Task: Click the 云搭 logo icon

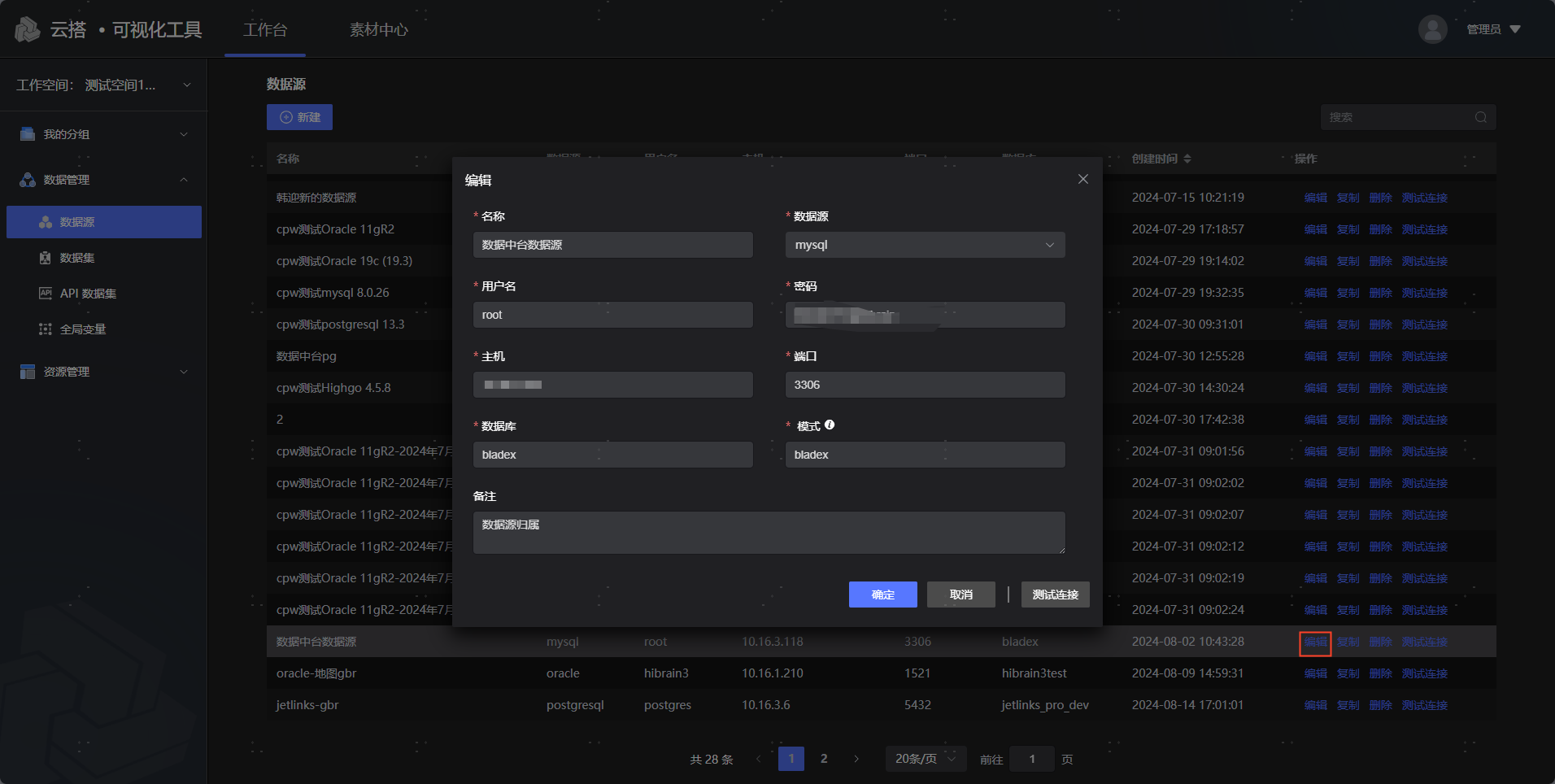Action: pos(28,30)
